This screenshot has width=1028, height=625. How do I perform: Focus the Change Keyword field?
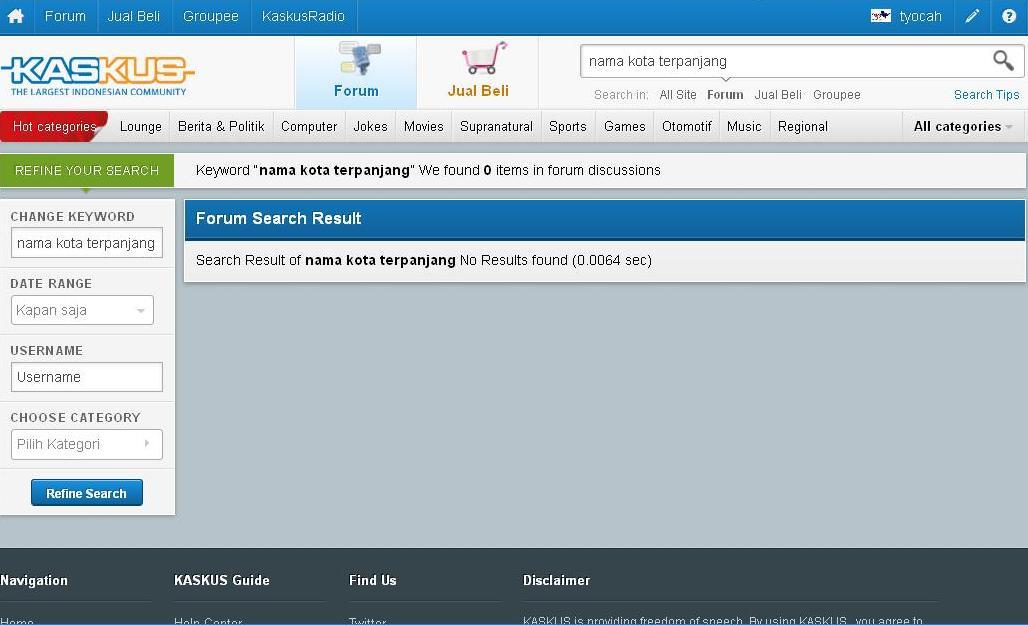(87, 243)
